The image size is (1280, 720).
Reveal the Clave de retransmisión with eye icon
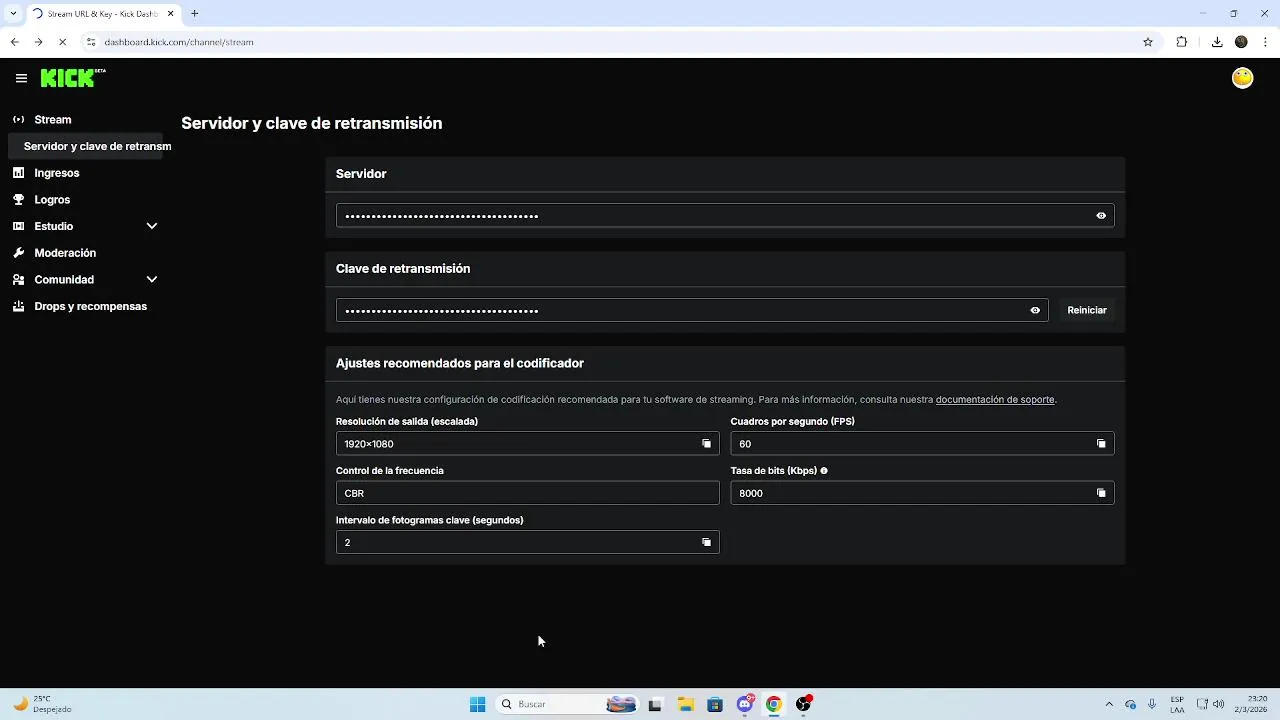[1035, 311]
